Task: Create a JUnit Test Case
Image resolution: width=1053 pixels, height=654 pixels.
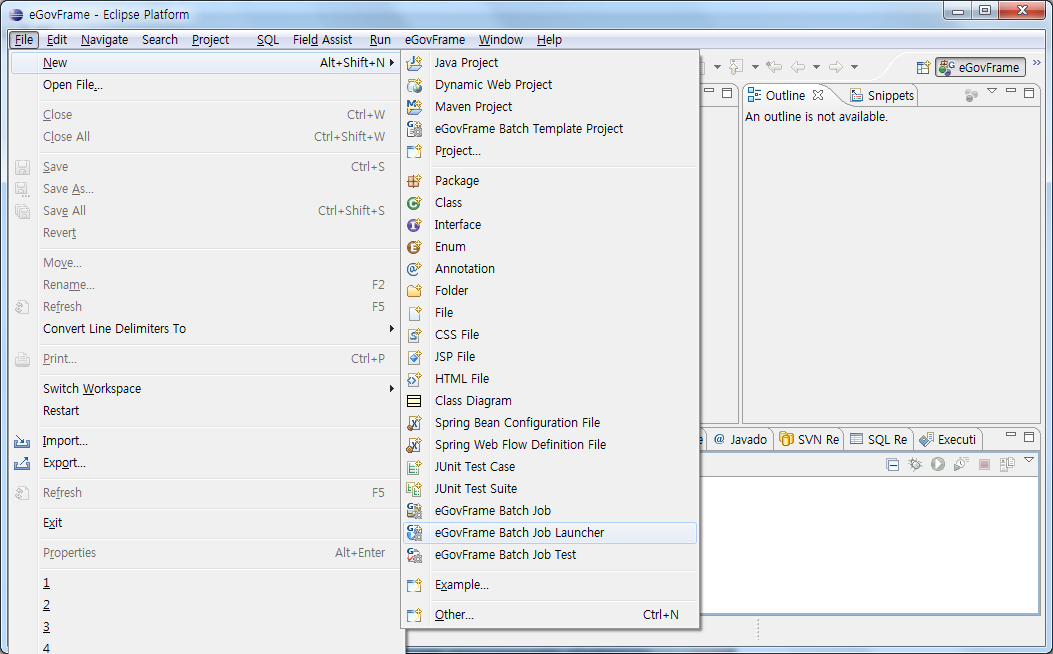Action: [x=474, y=467]
